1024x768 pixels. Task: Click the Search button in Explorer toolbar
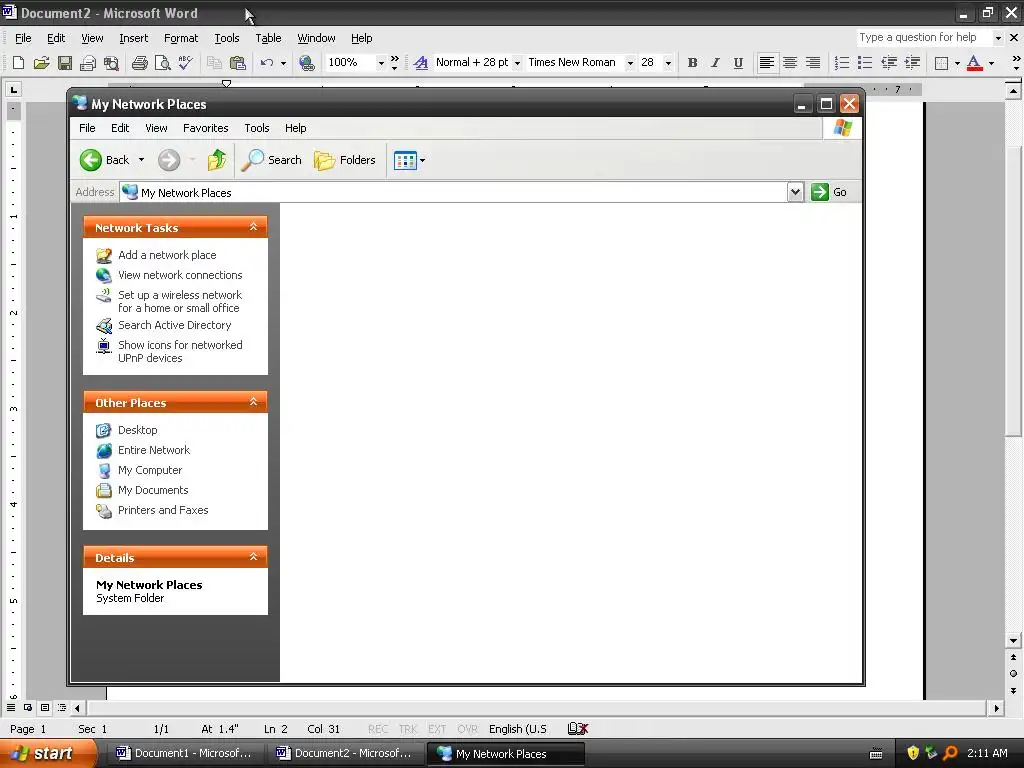point(271,160)
